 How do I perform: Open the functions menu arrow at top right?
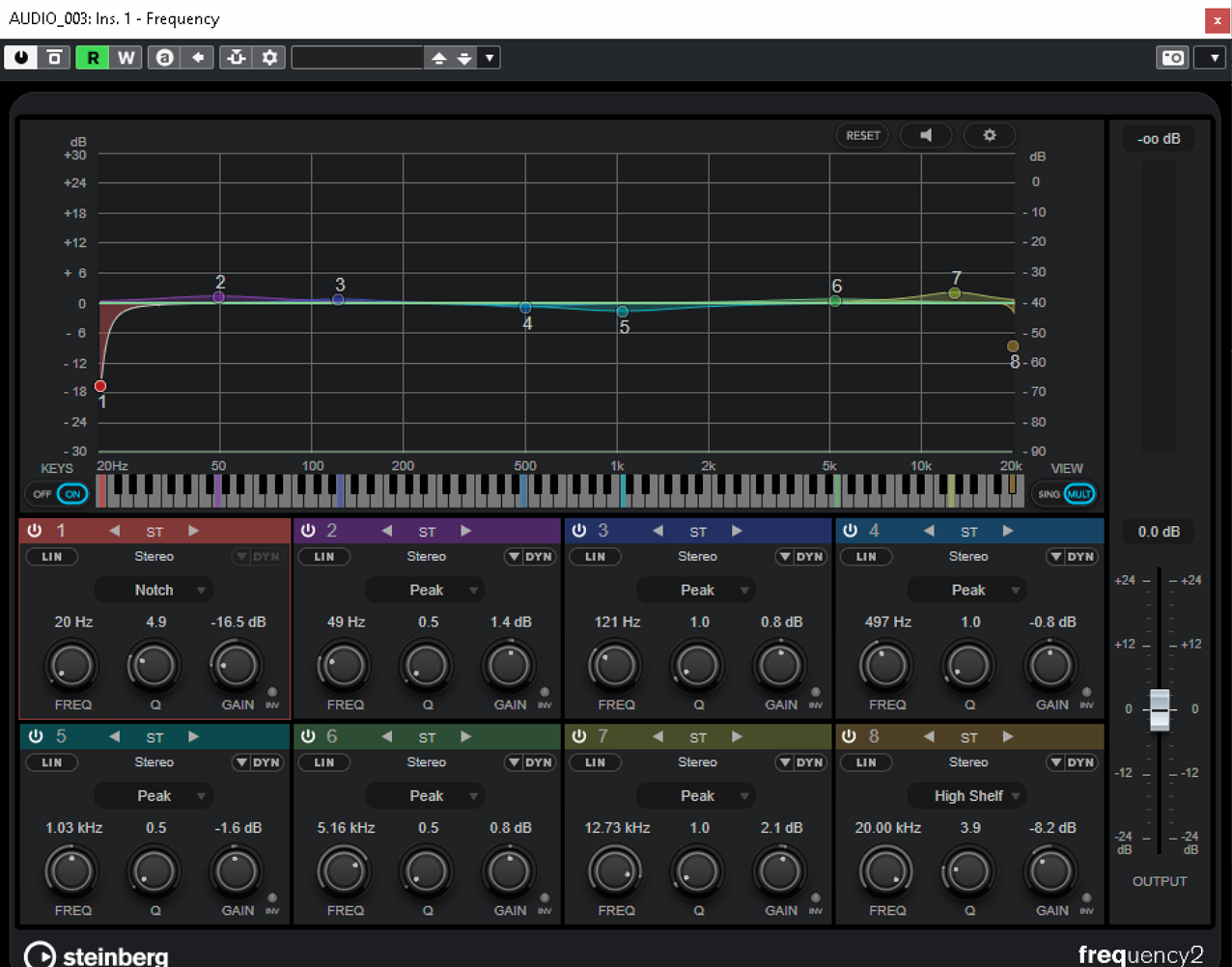[1212, 58]
